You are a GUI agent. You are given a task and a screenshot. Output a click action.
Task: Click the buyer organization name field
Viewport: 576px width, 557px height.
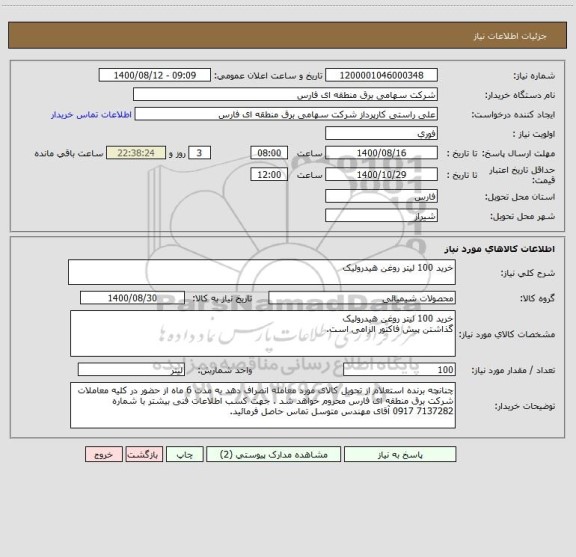tap(285, 94)
